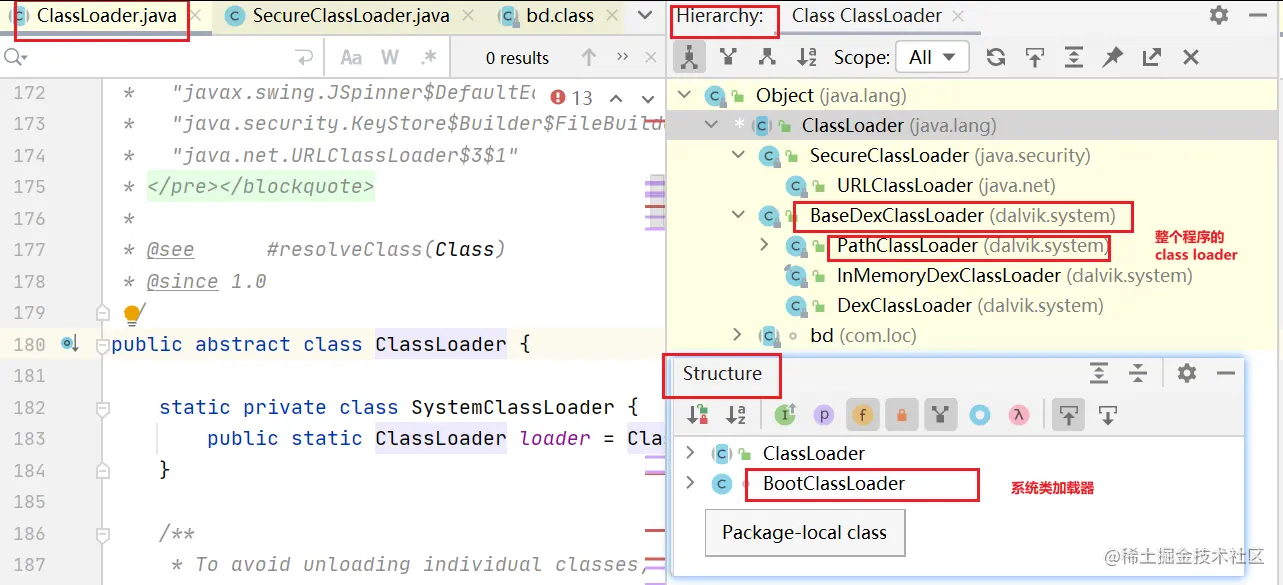Expand all nodes in Hierarchy toolbar
This screenshot has width=1283, height=585.
(1074, 57)
